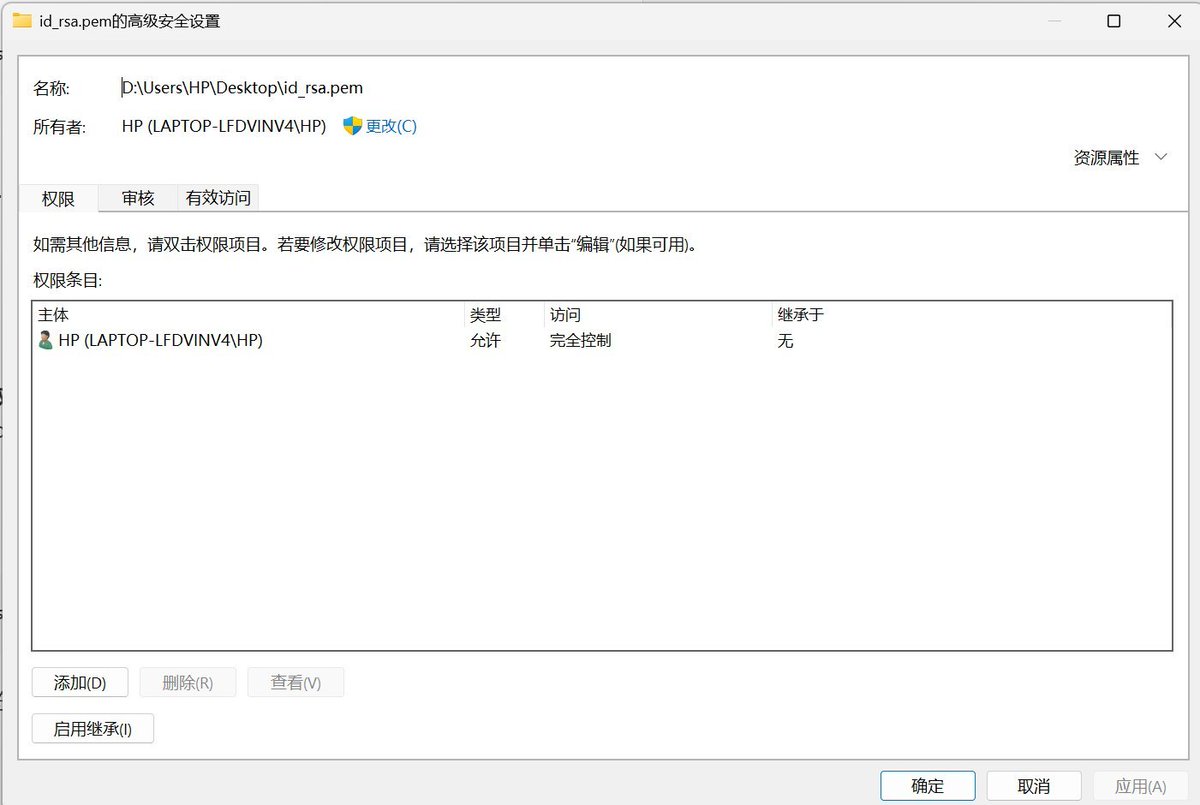Click the 继承于 column header
The image size is (1200, 805).
coord(801,315)
